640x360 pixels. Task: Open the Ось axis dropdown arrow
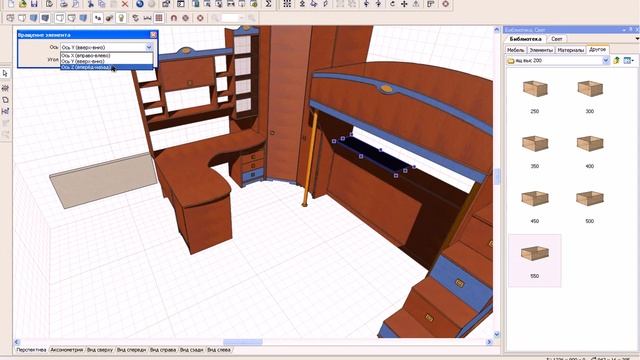point(149,47)
